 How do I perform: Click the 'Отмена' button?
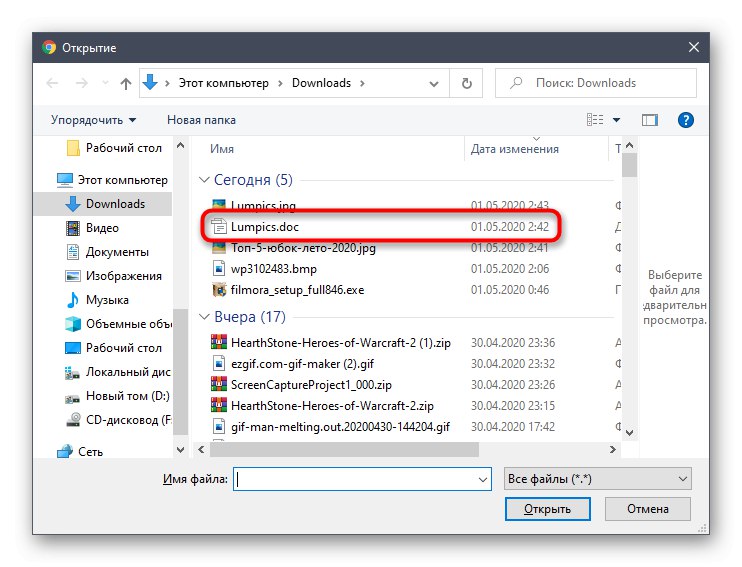coord(648,509)
